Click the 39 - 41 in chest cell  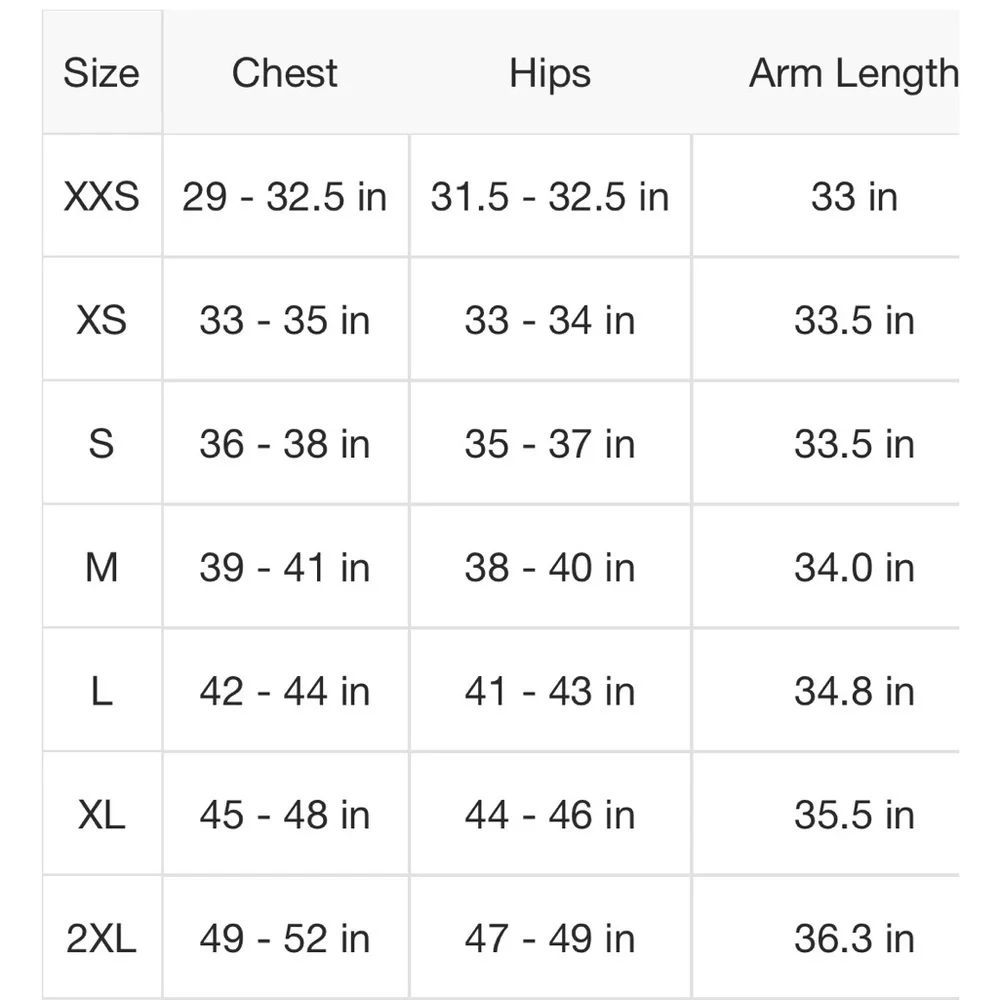tap(285, 567)
